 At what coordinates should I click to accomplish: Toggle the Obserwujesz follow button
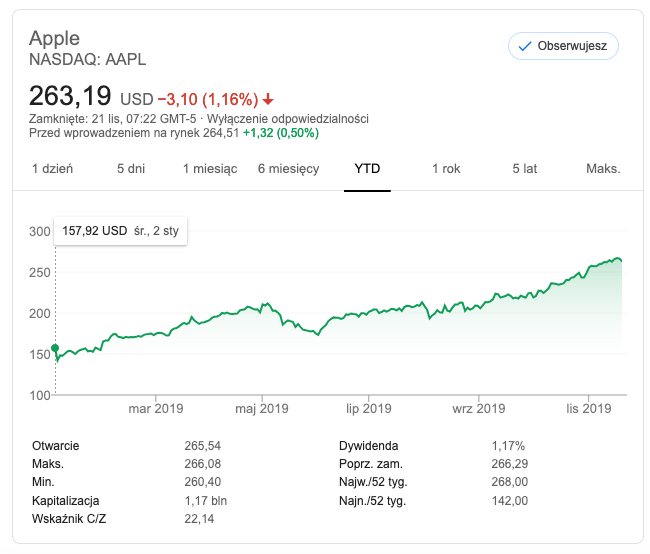[563, 46]
